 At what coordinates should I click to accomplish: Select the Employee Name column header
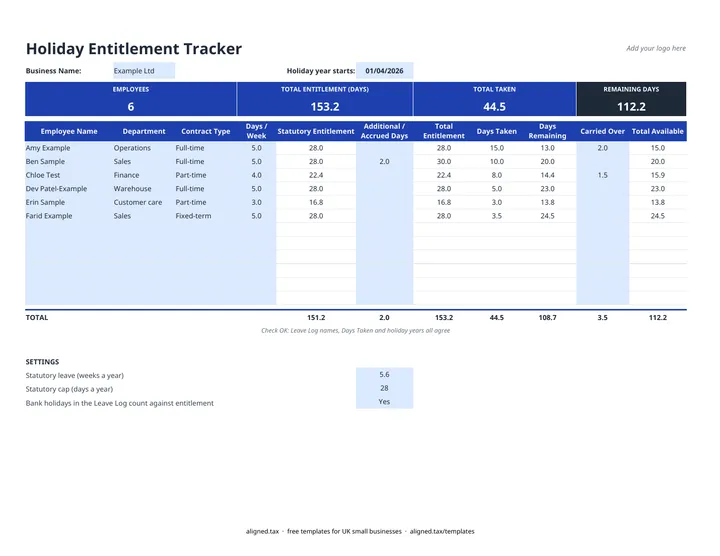point(69,131)
